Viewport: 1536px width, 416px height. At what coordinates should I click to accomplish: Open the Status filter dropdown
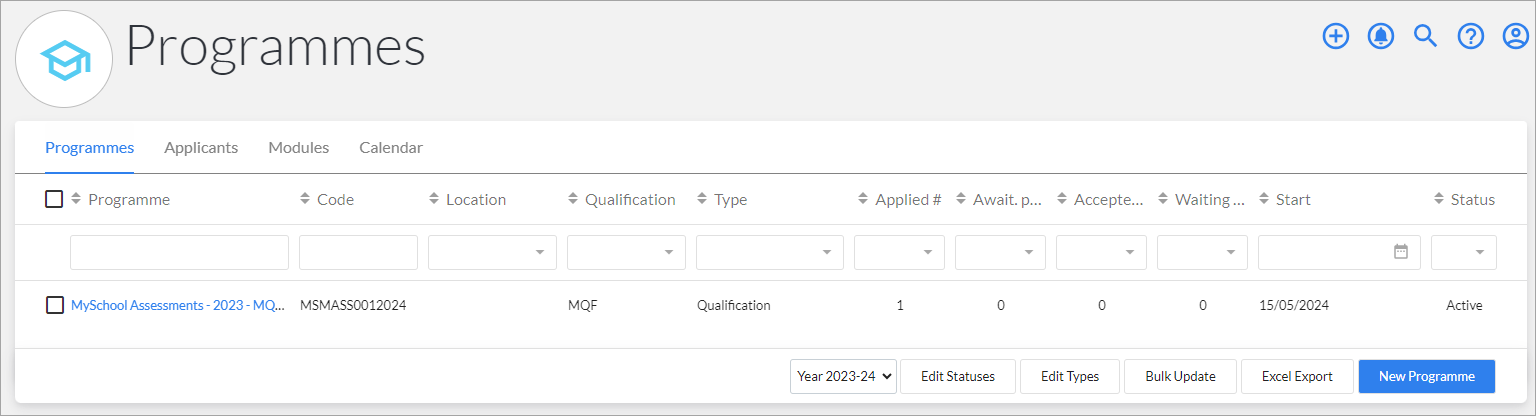(x=1464, y=252)
